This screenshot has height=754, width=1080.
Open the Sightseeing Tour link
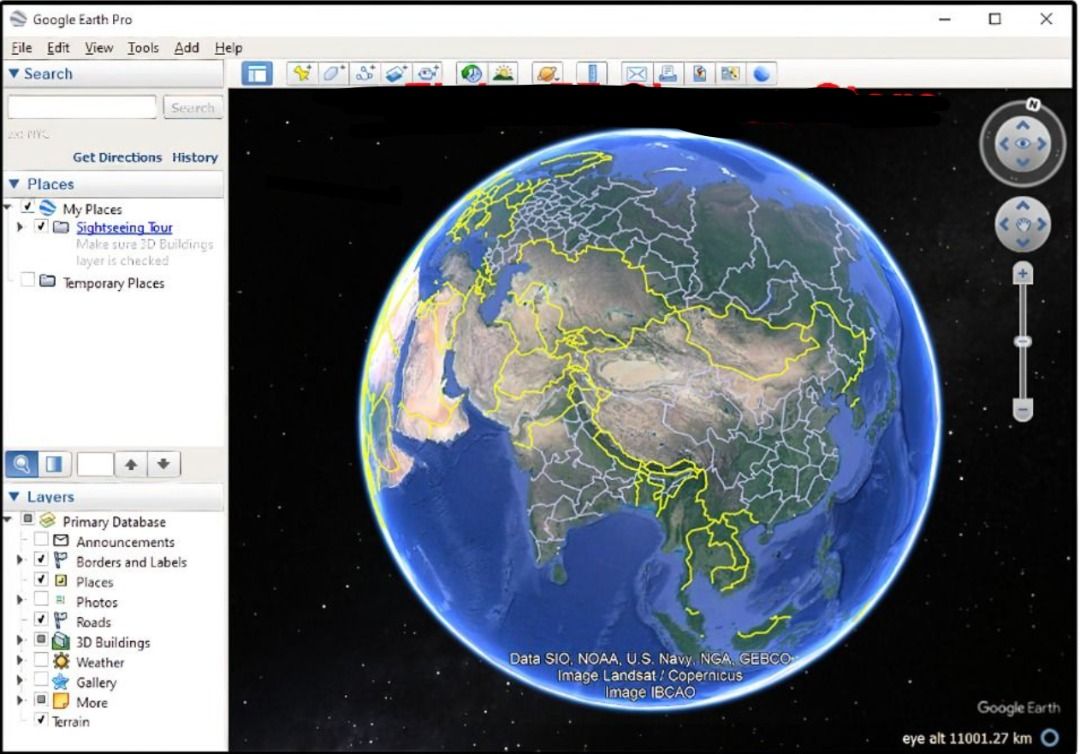(x=124, y=227)
